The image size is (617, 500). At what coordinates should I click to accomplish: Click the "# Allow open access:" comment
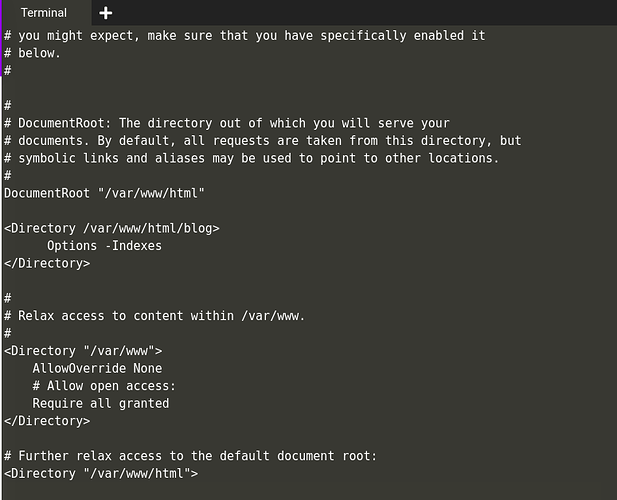coord(104,386)
